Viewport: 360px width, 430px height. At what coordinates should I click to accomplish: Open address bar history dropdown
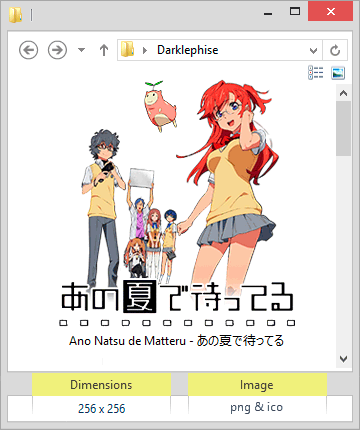tap(313, 50)
